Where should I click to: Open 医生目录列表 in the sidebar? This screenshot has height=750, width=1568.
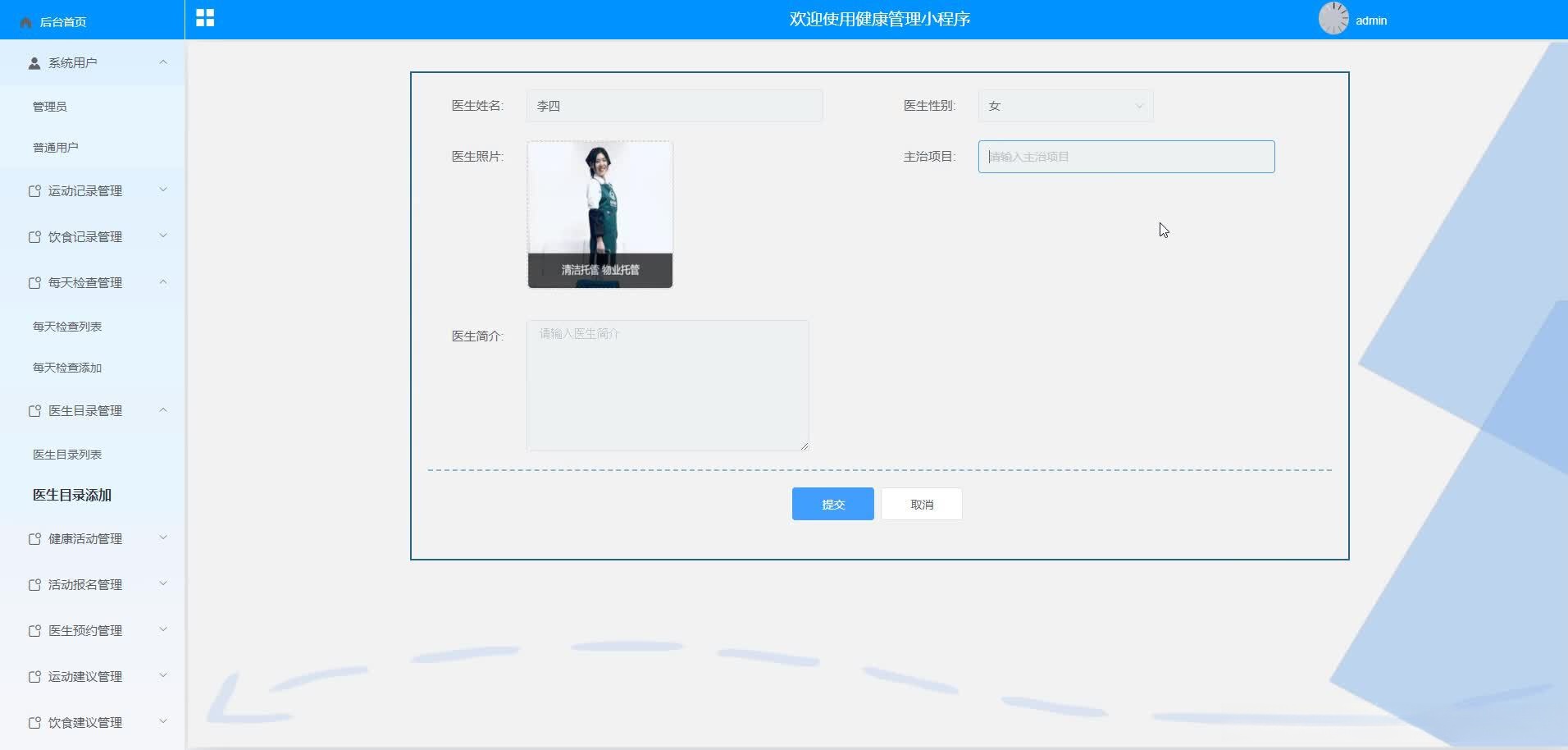pos(66,454)
